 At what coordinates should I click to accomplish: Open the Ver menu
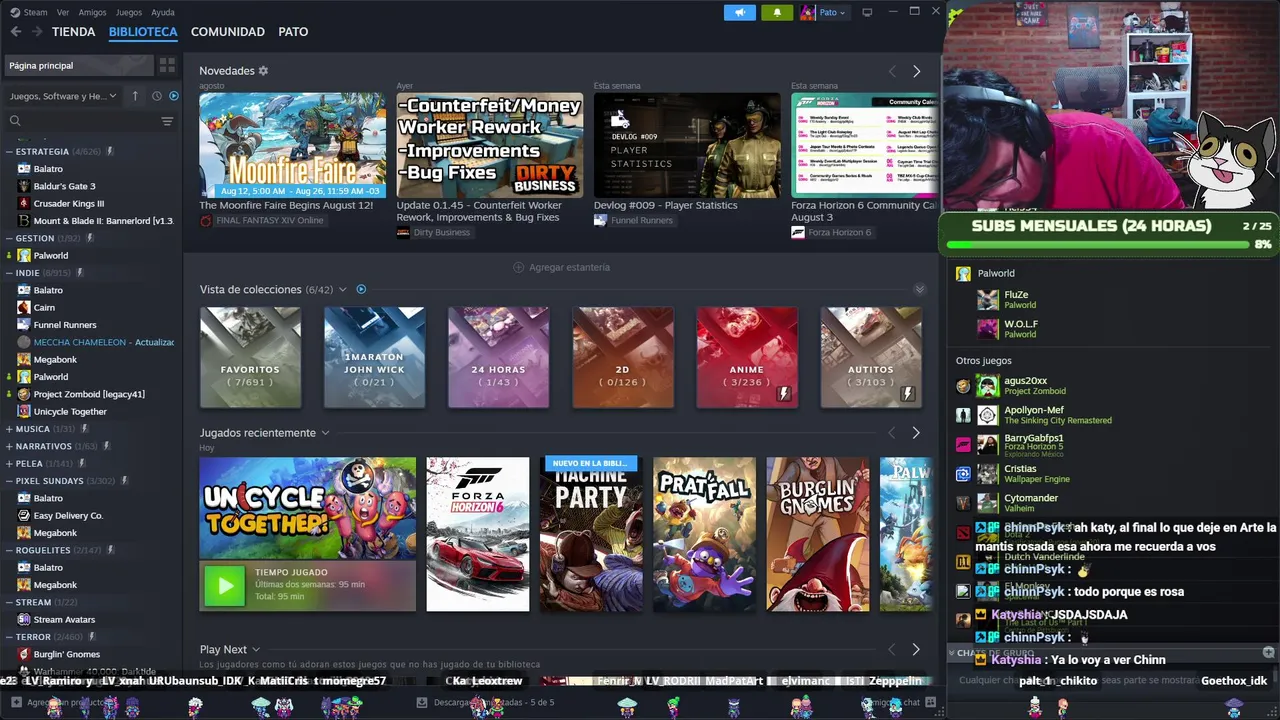coord(63,13)
